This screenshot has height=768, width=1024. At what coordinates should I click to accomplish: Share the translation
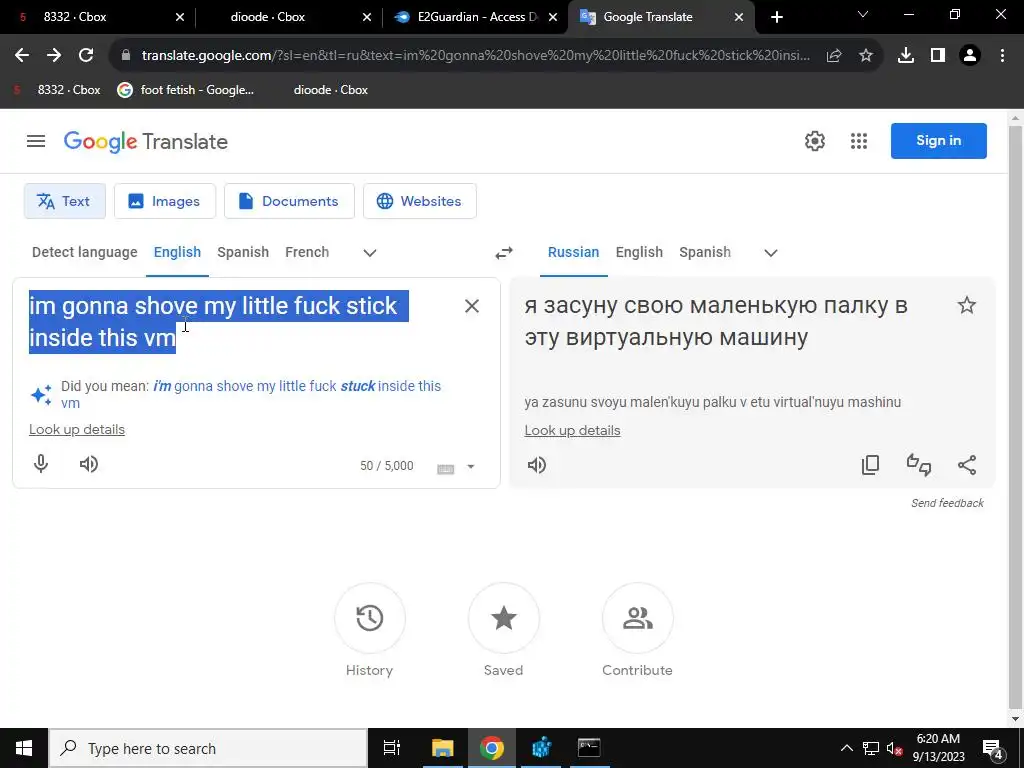[967, 464]
